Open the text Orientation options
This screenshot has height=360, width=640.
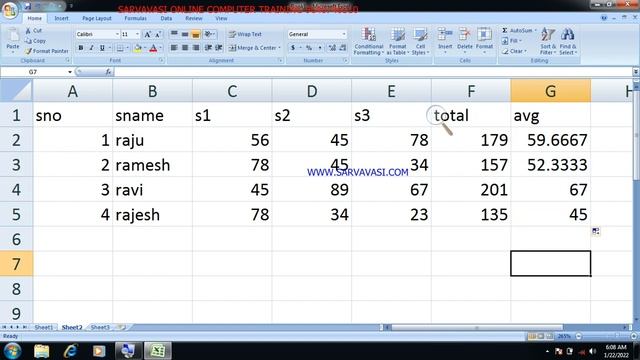pos(209,34)
